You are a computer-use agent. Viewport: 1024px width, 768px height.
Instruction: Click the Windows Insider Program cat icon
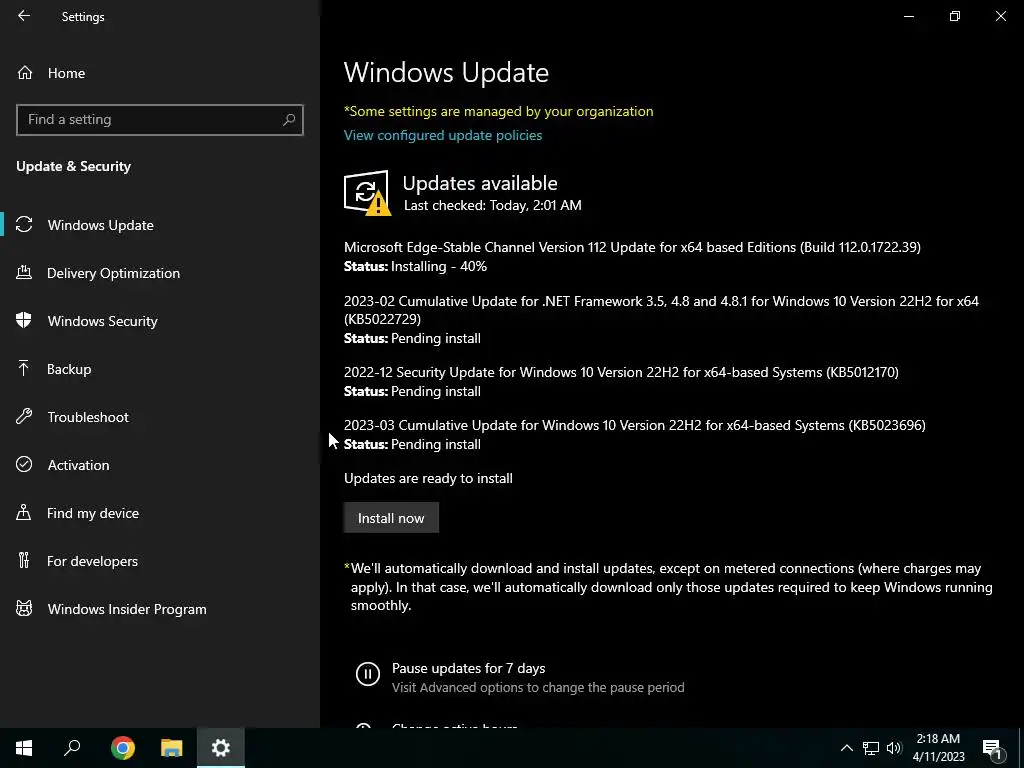click(24, 609)
